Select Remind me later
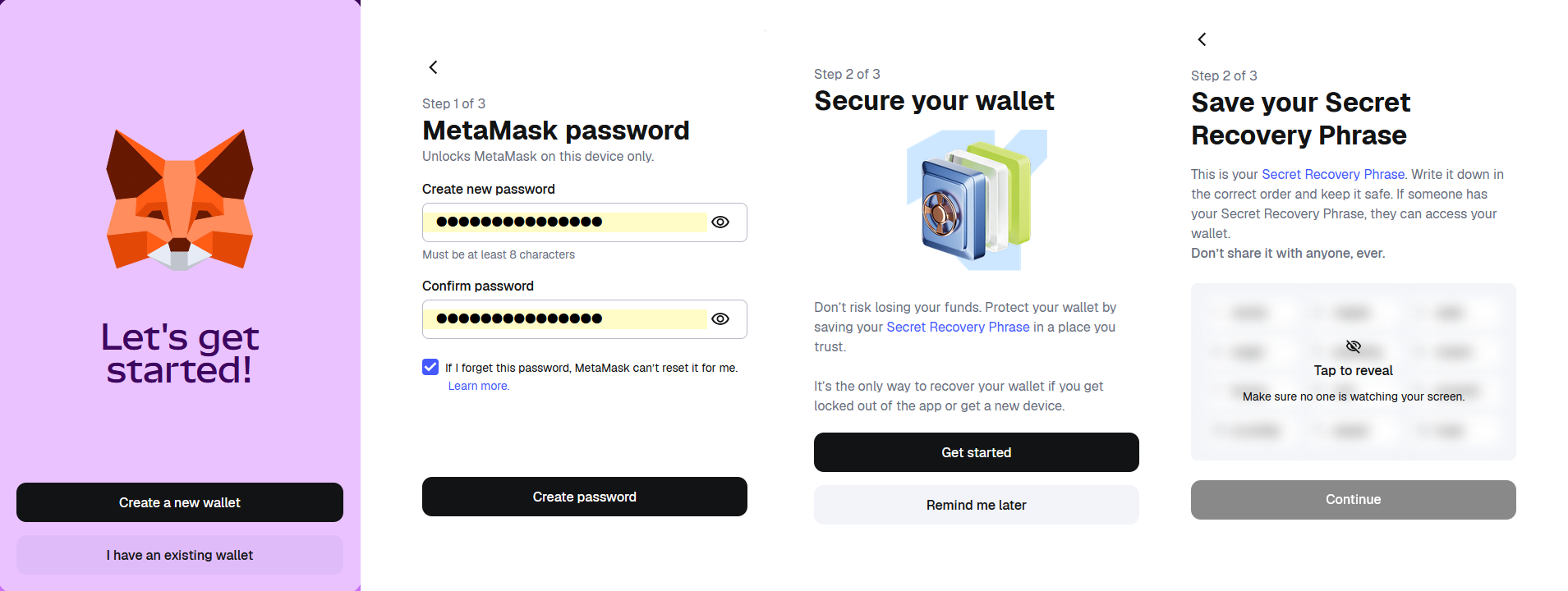Screen dimensions: 1568x591 click(x=976, y=505)
